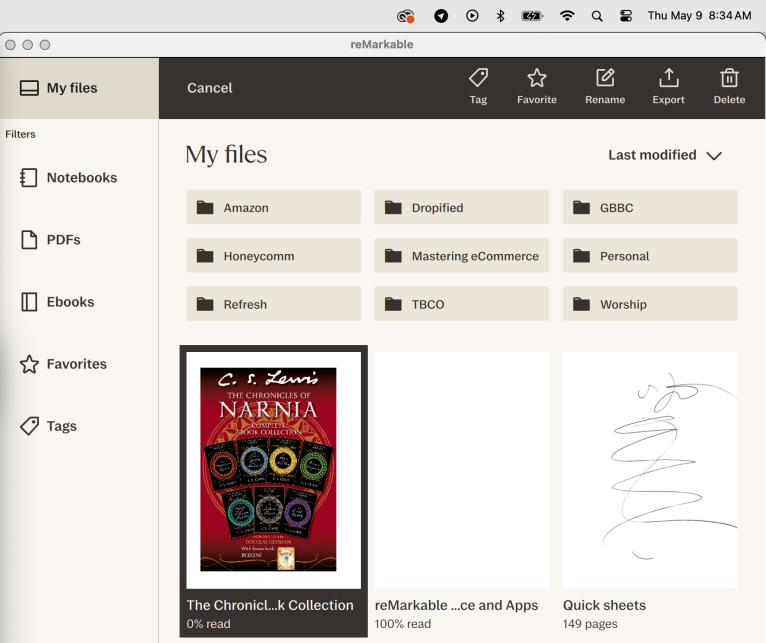
Task: Select the Quick sheets notebook thumbnail
Action: pos(650,470)
